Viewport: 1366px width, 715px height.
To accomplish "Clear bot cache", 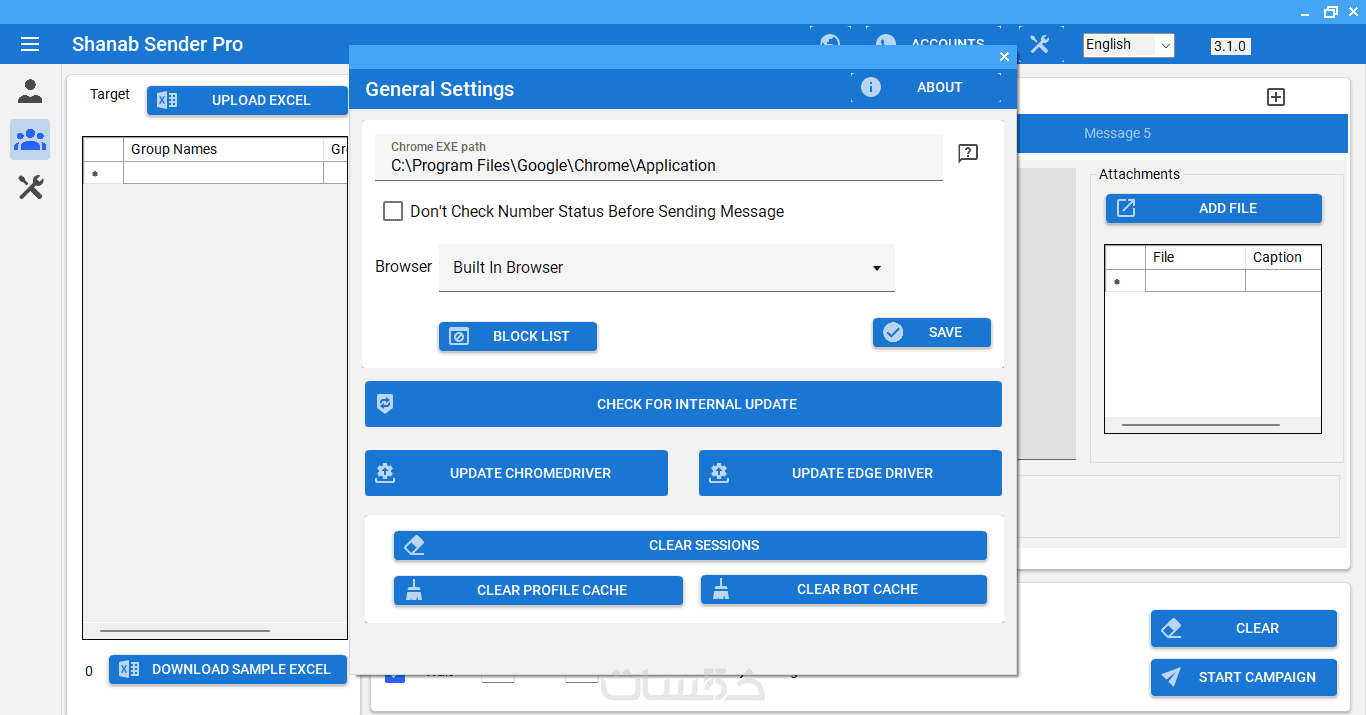I will point(843,589).
